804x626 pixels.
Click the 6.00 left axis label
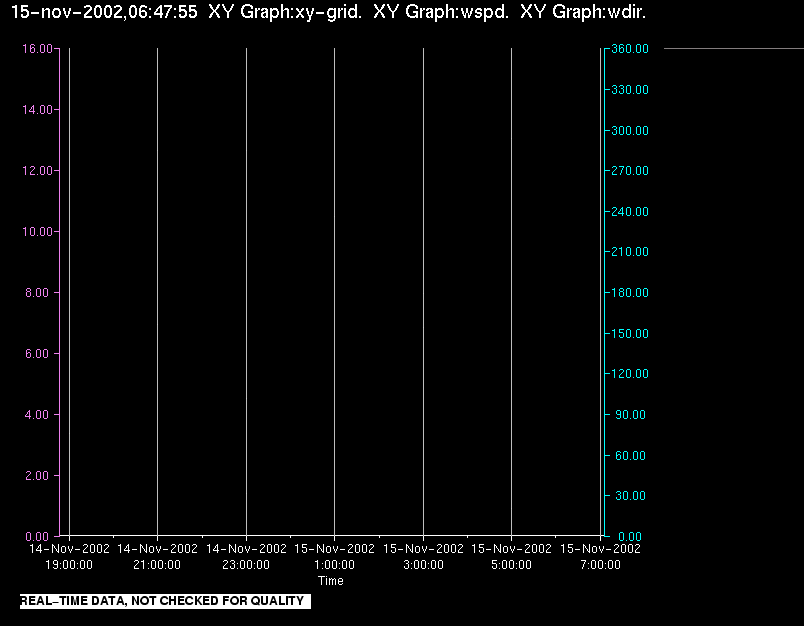(x=37, y=354)
